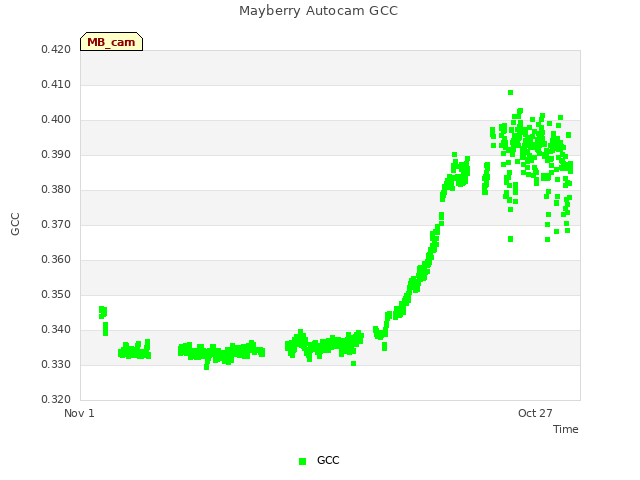This screenshot has width=640, height=480.
Task: Click the 0.380 y-axis label
Action: click(x=56, y=189)
